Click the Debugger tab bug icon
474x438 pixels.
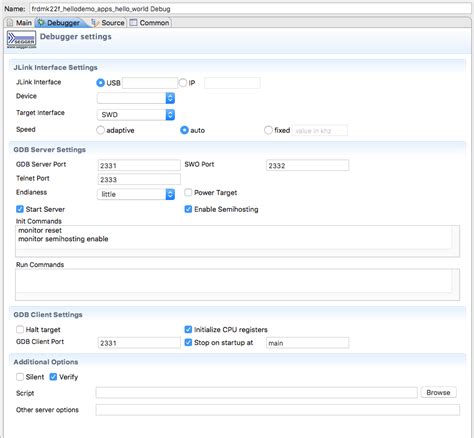[41, 23]
